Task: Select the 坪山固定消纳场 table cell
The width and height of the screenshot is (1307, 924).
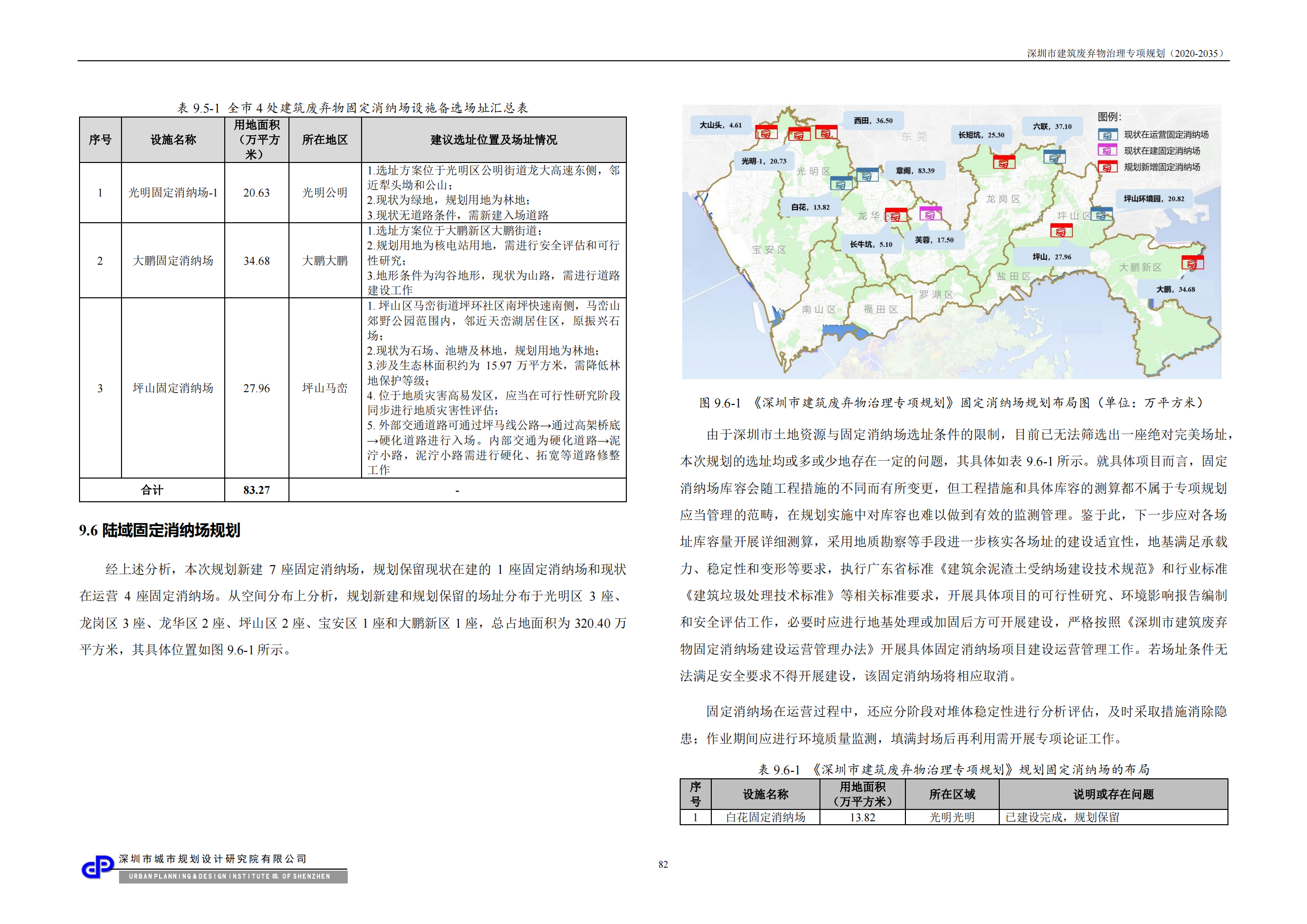Action: [173, 388]
